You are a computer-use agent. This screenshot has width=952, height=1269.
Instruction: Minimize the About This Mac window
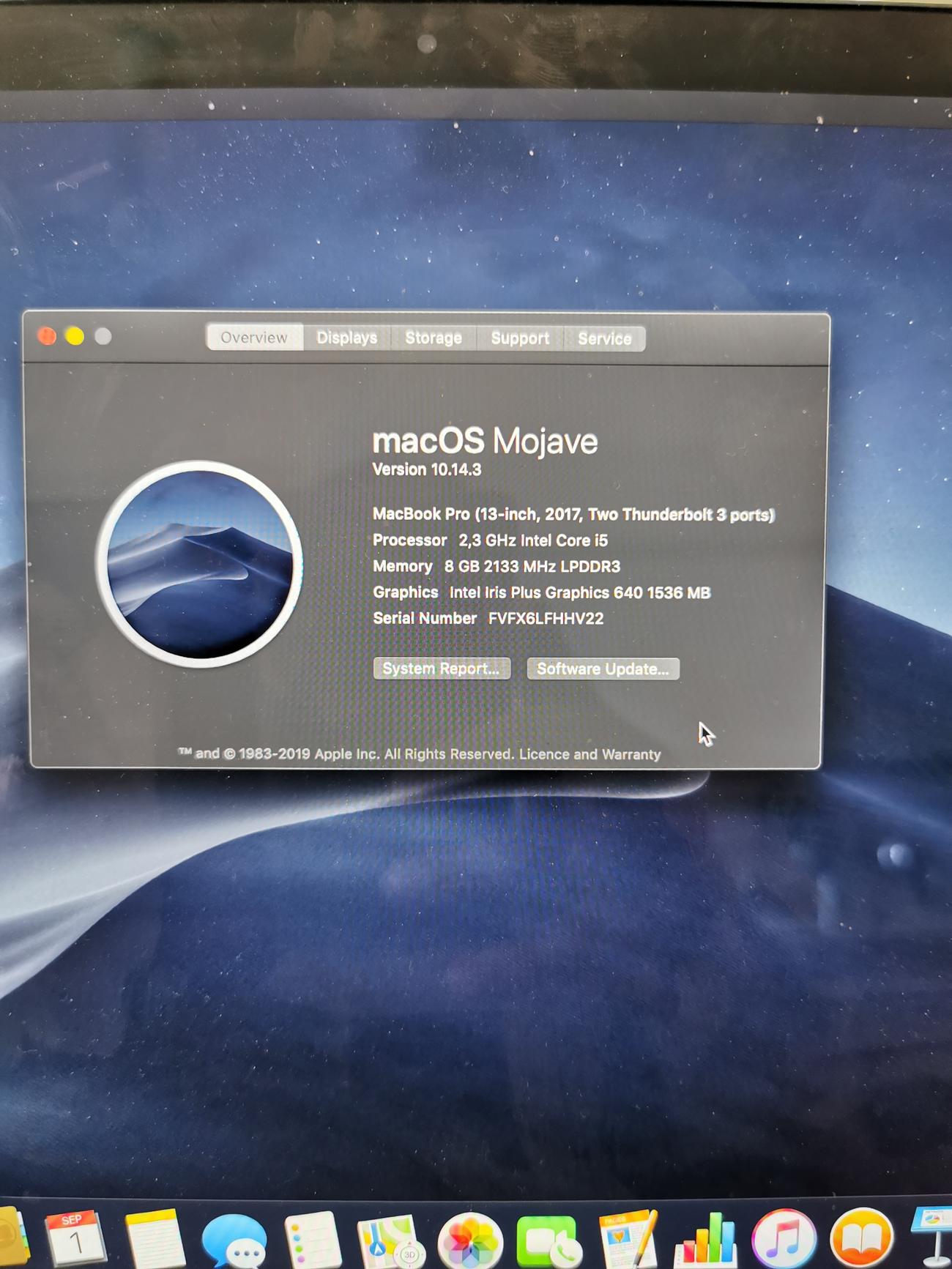pos(75,336)
